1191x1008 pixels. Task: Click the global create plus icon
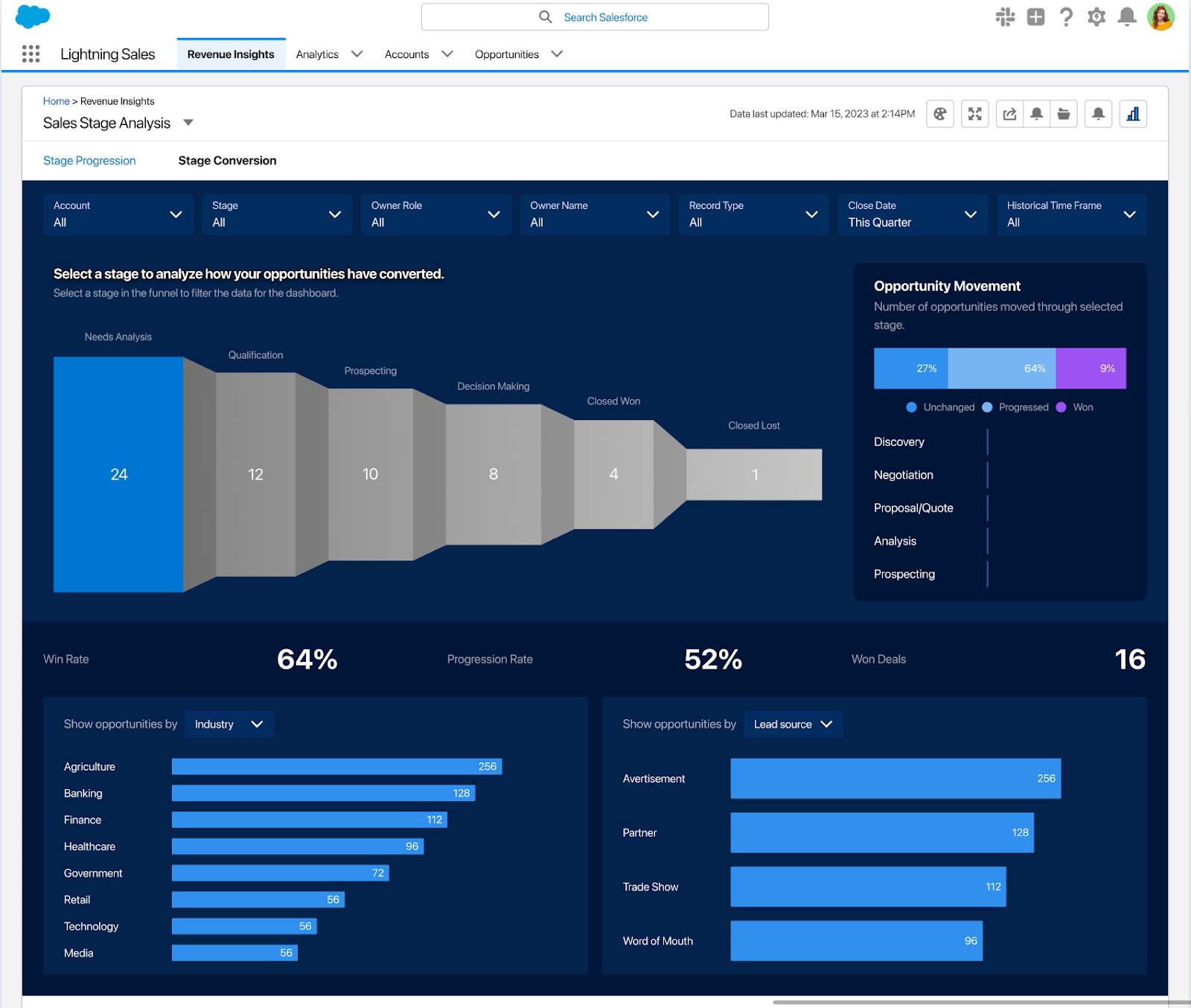pyautogui.click(x=1035, y=16)
